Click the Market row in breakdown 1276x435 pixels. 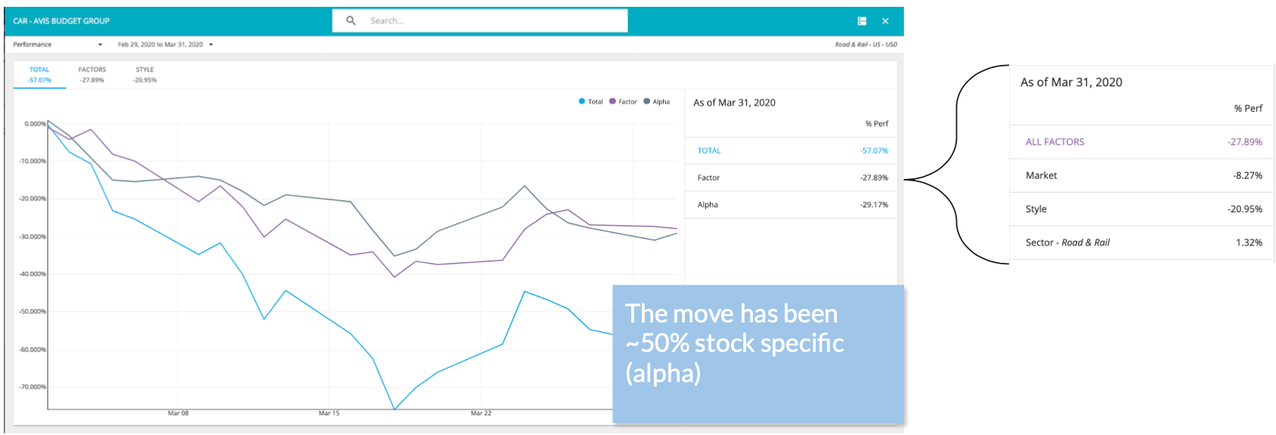pos(1142,176)
